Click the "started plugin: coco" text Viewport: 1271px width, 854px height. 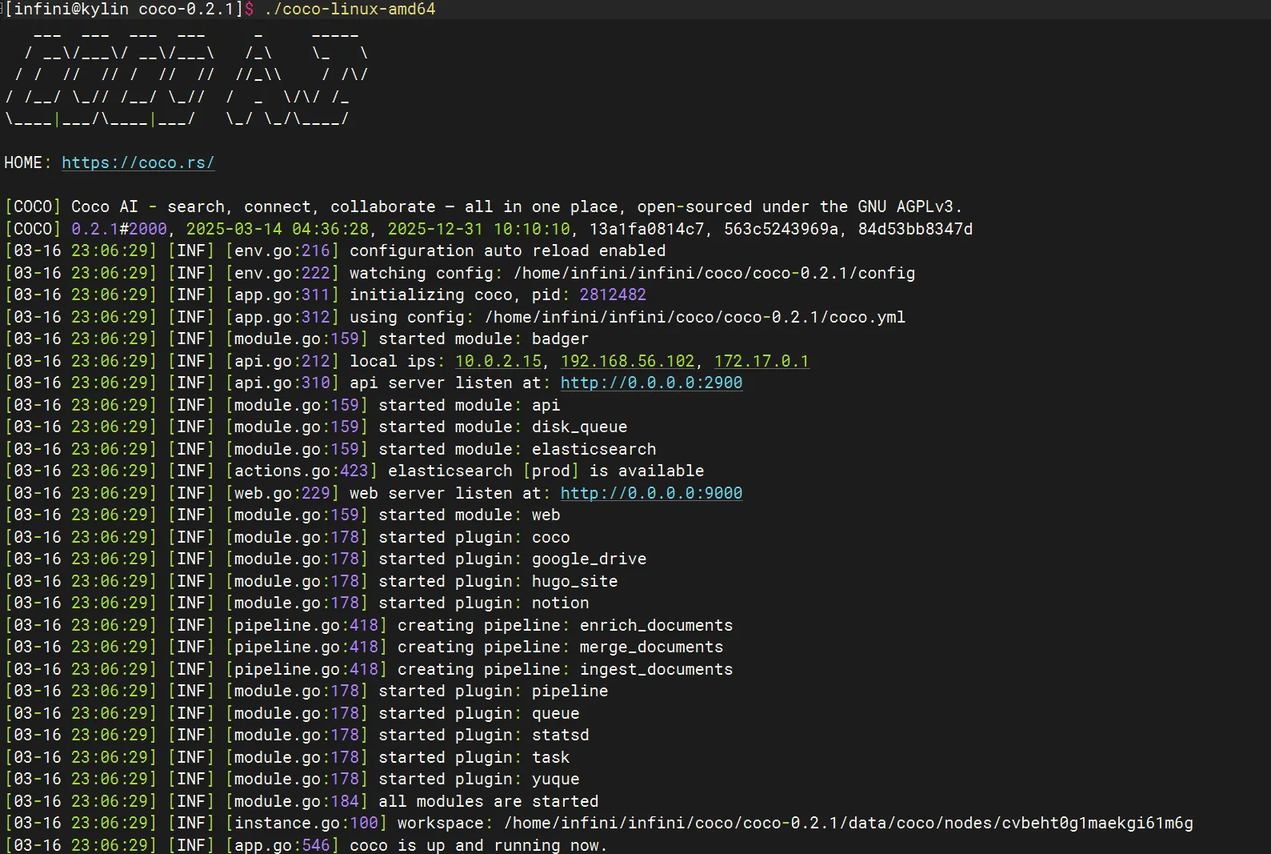tap(474, 537)
